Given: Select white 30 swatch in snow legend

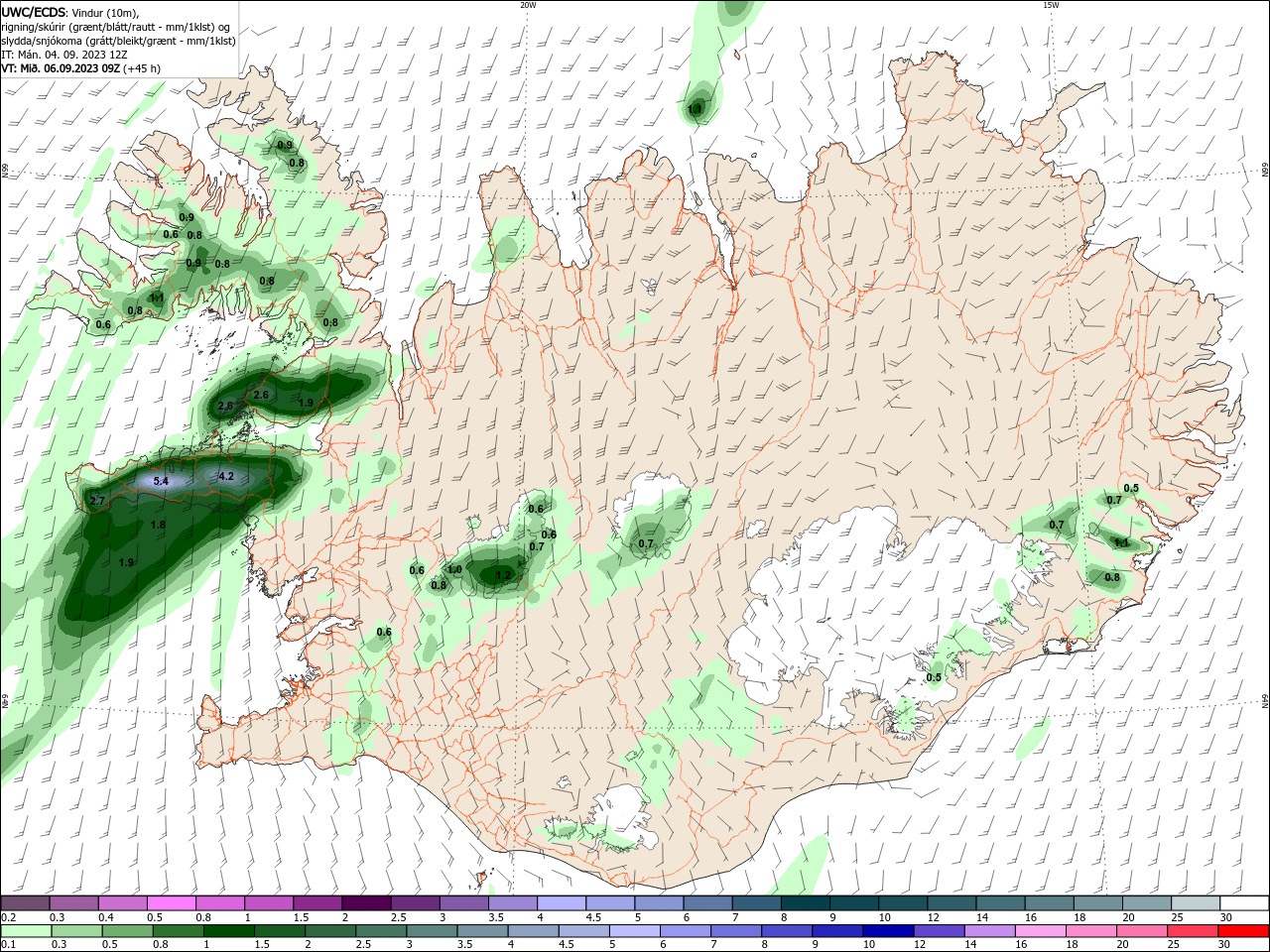Looking at the screenshot, I should (1243, 903).
